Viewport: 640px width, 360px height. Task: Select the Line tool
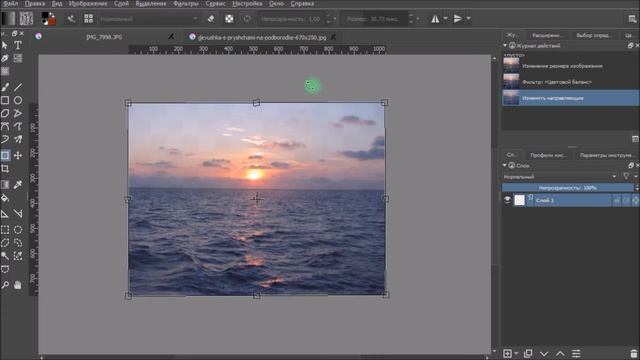click(x=18, y=87)
